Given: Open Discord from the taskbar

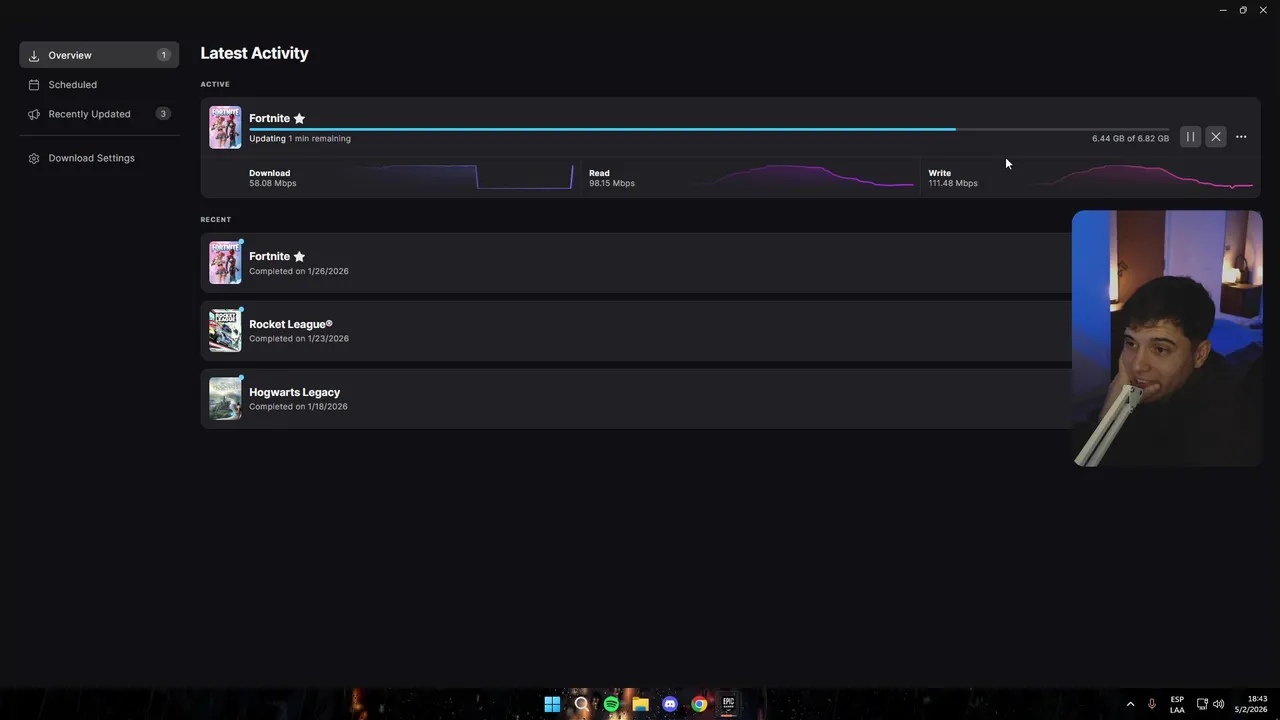Looking at the screenshot, I should coord(670,704).
